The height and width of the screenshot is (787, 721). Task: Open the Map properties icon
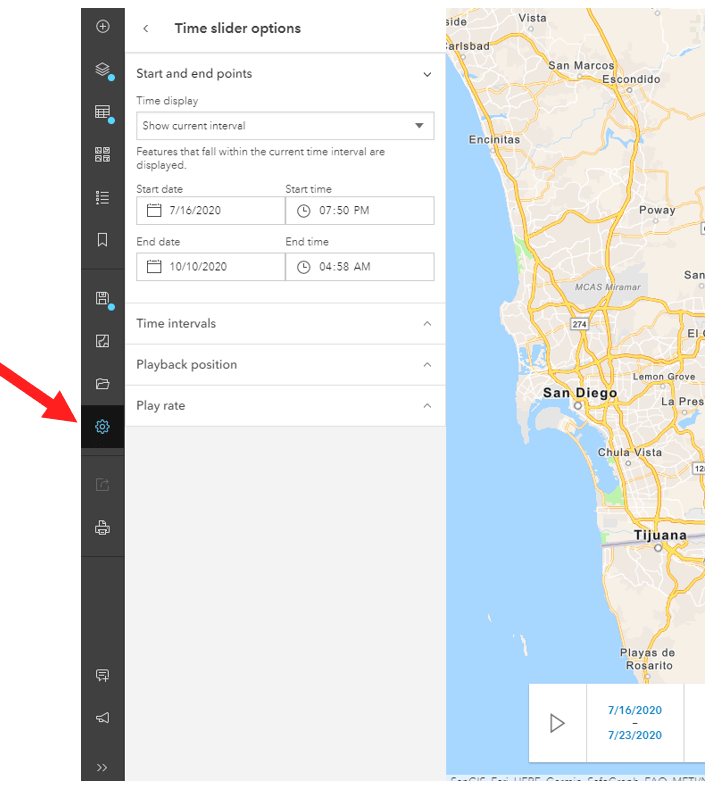102,341
